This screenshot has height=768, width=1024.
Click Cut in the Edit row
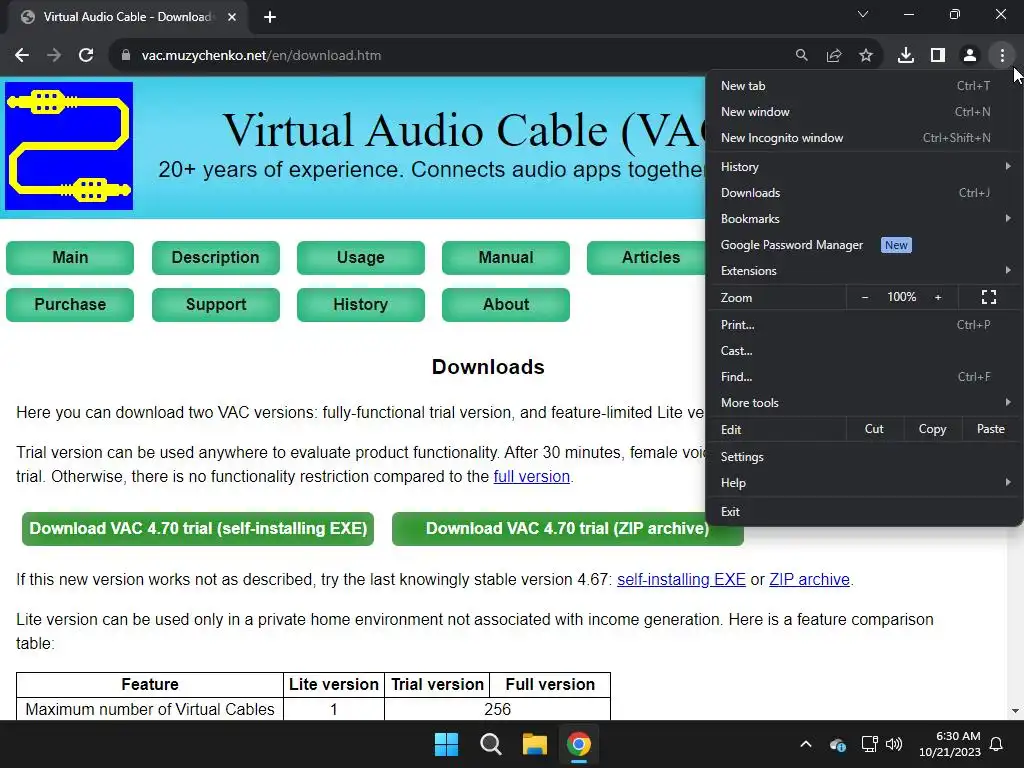pyautogui.click(x=874, y=429)
